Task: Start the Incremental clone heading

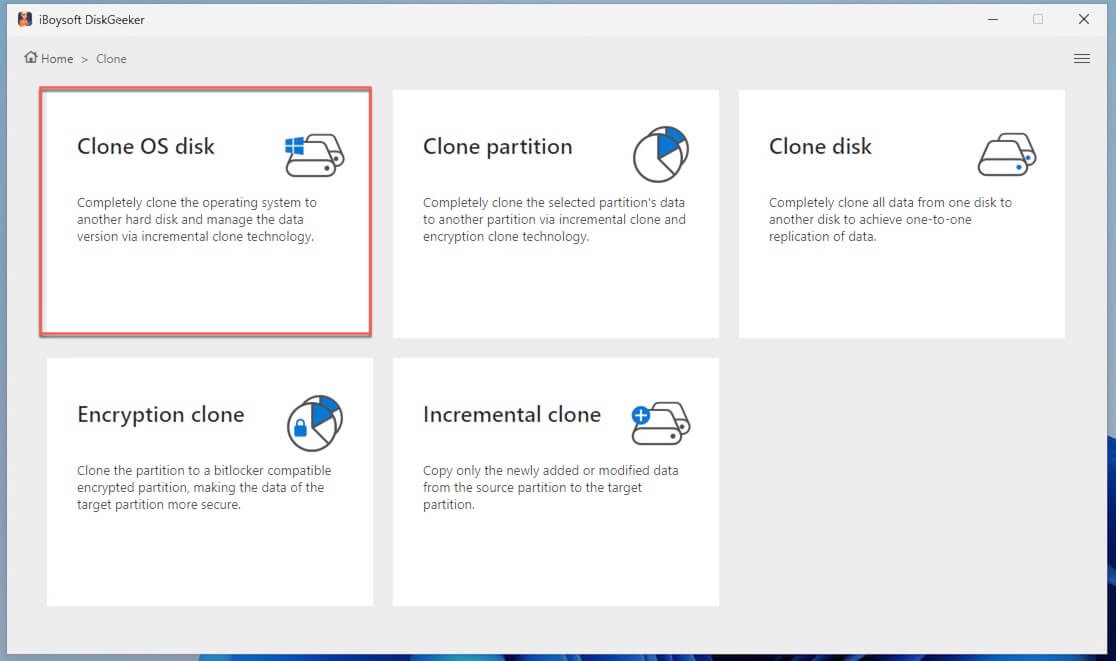Action: (511, 414)
